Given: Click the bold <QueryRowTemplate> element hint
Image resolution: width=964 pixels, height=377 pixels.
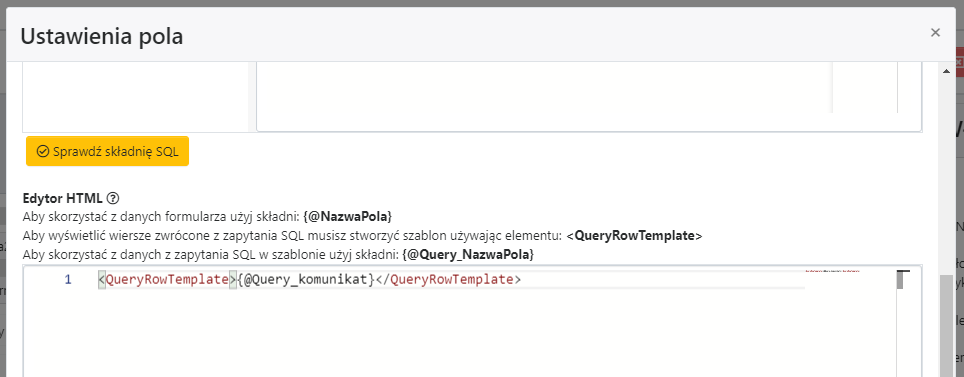Looking at the screenshot, I should coord(634,236).
